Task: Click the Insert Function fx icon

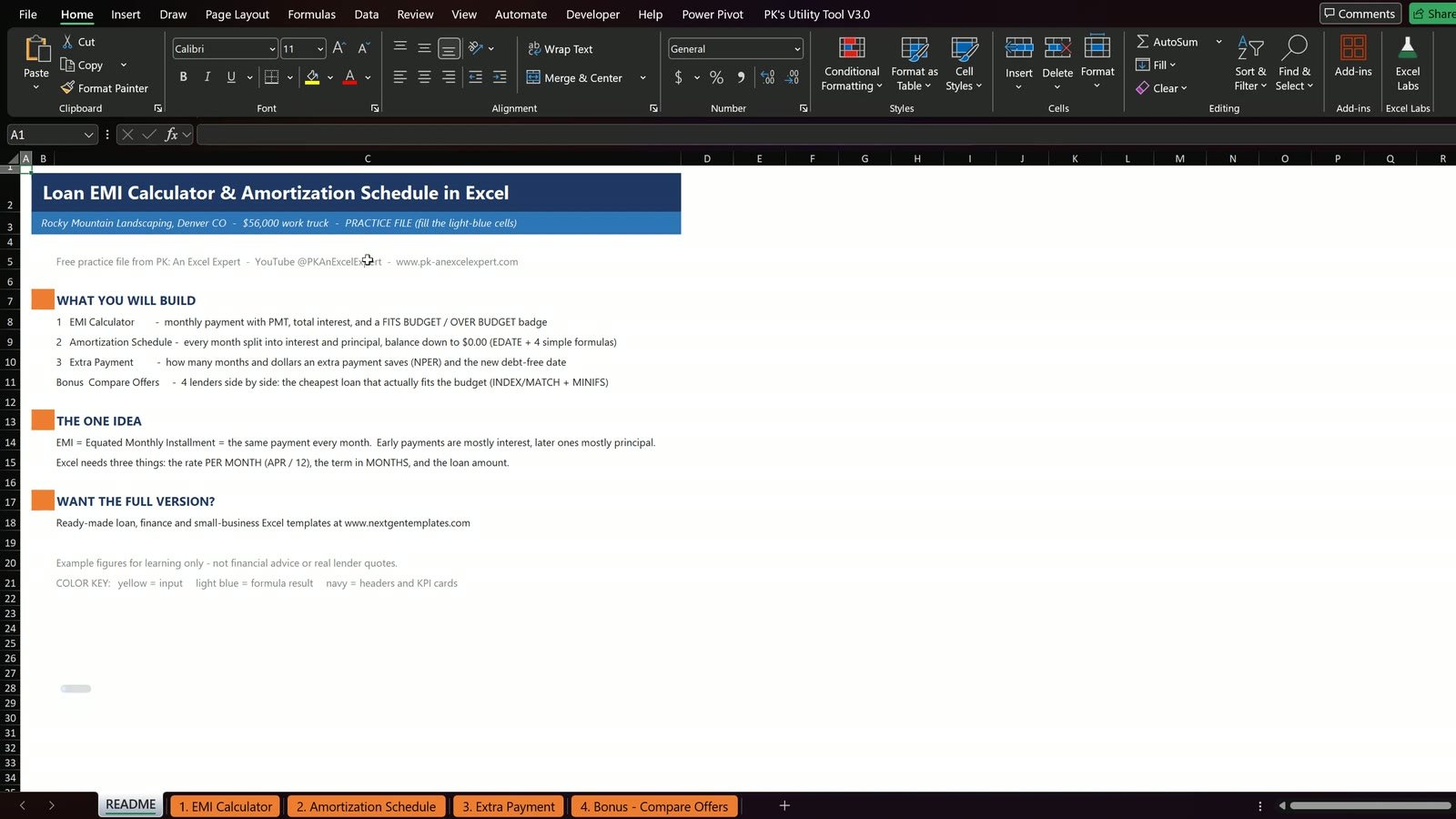Action: click(171, 135)
